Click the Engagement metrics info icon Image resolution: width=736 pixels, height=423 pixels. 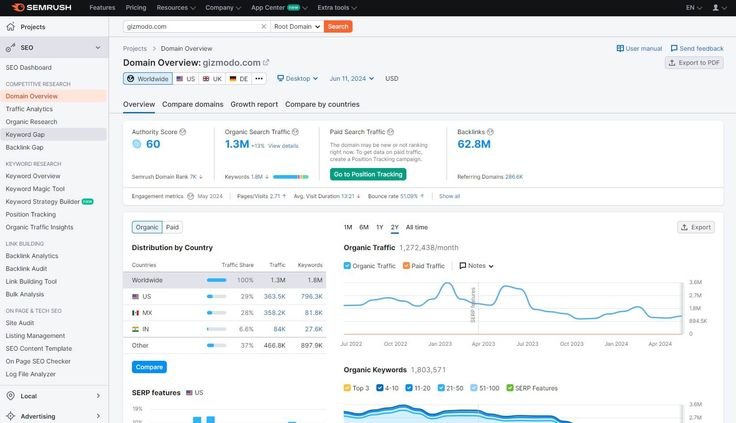(190, 196)
